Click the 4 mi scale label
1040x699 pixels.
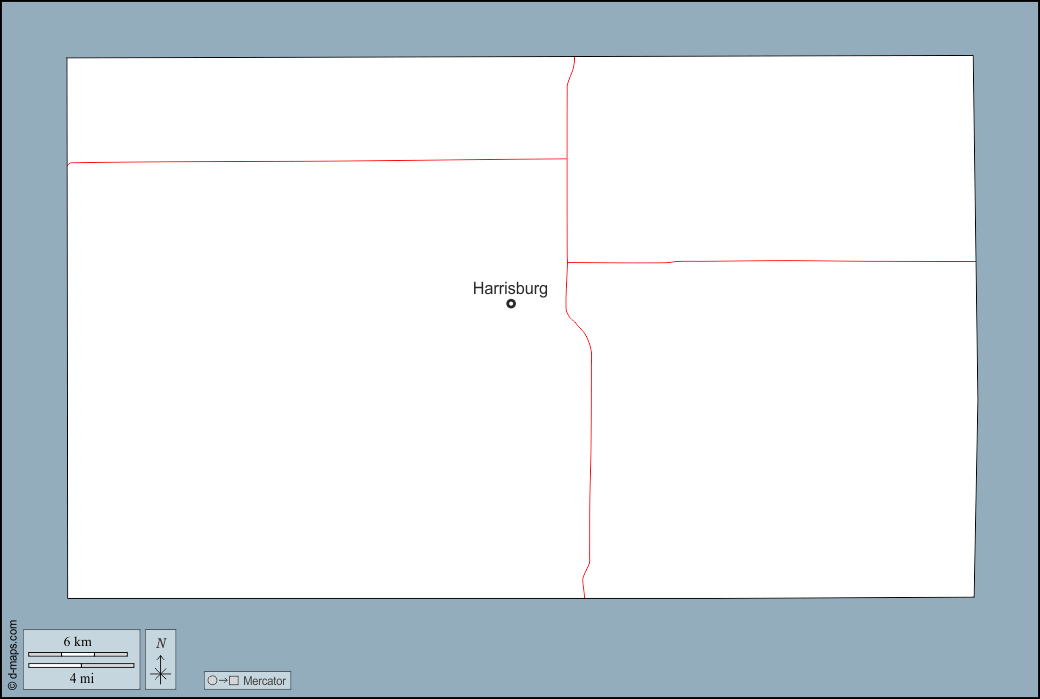tap(81, 679)
